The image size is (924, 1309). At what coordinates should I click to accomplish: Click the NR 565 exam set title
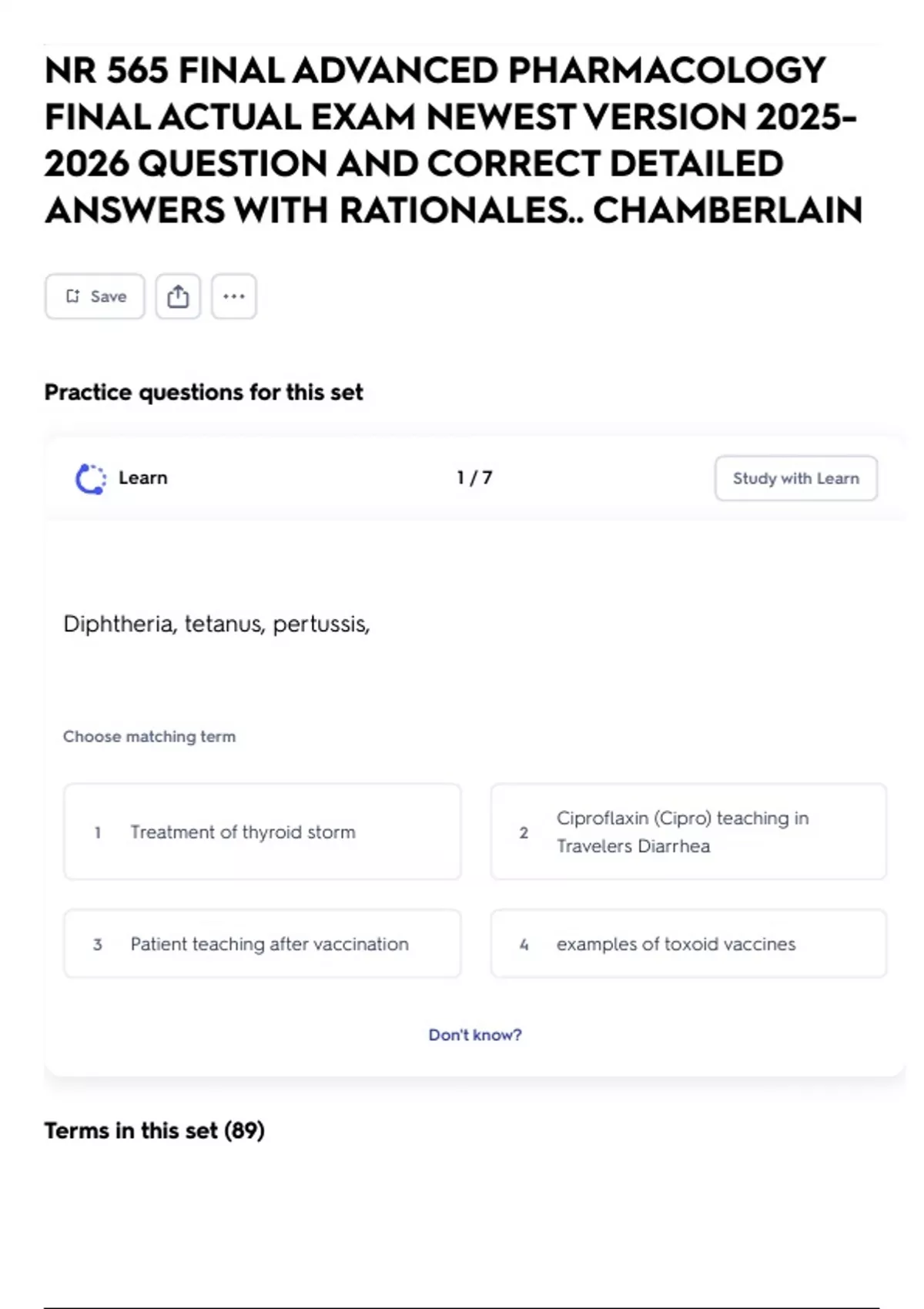453,140
